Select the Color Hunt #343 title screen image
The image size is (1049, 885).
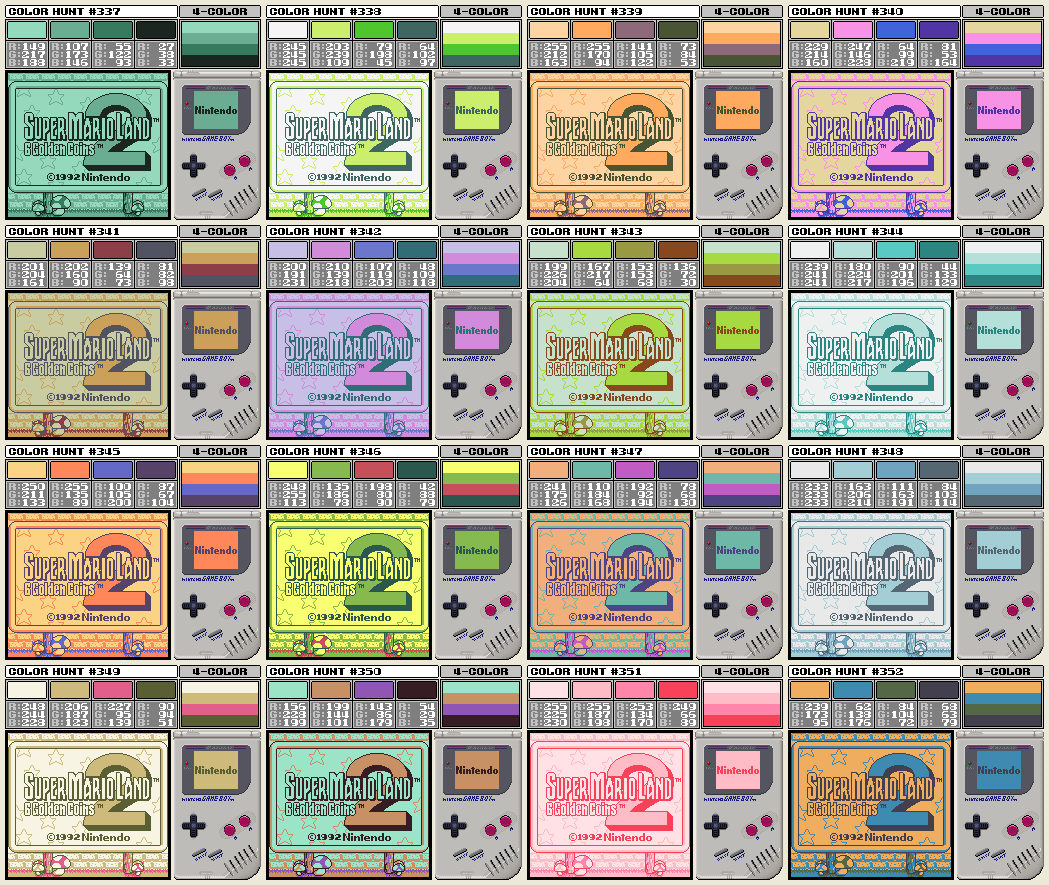click(x=610, y=365)
